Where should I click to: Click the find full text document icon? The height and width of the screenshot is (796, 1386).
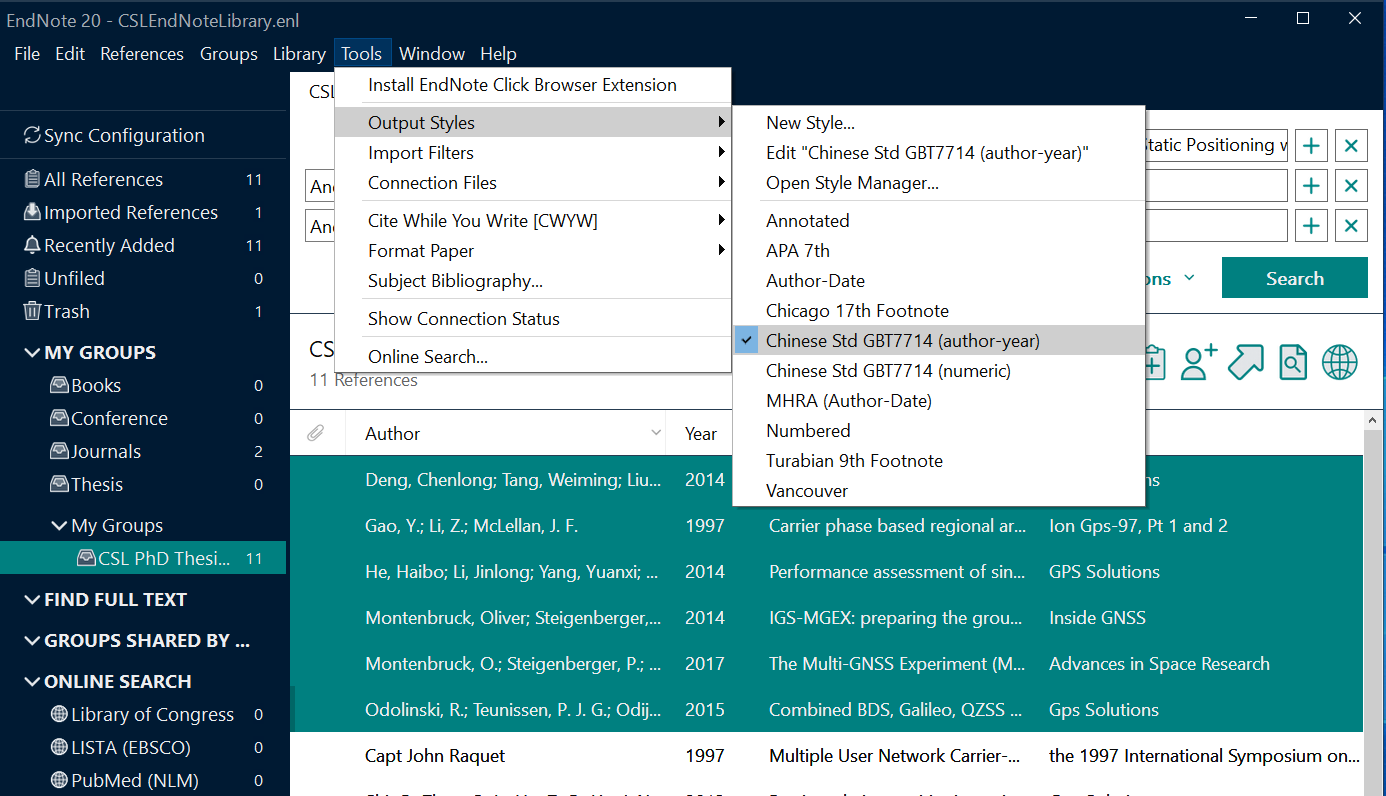pos(1293,362)
